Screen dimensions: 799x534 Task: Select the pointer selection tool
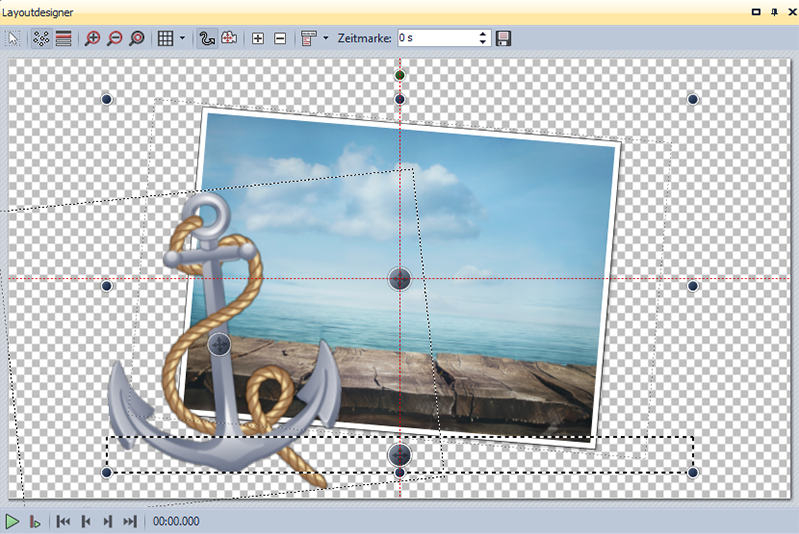click(x=14, y=38)
